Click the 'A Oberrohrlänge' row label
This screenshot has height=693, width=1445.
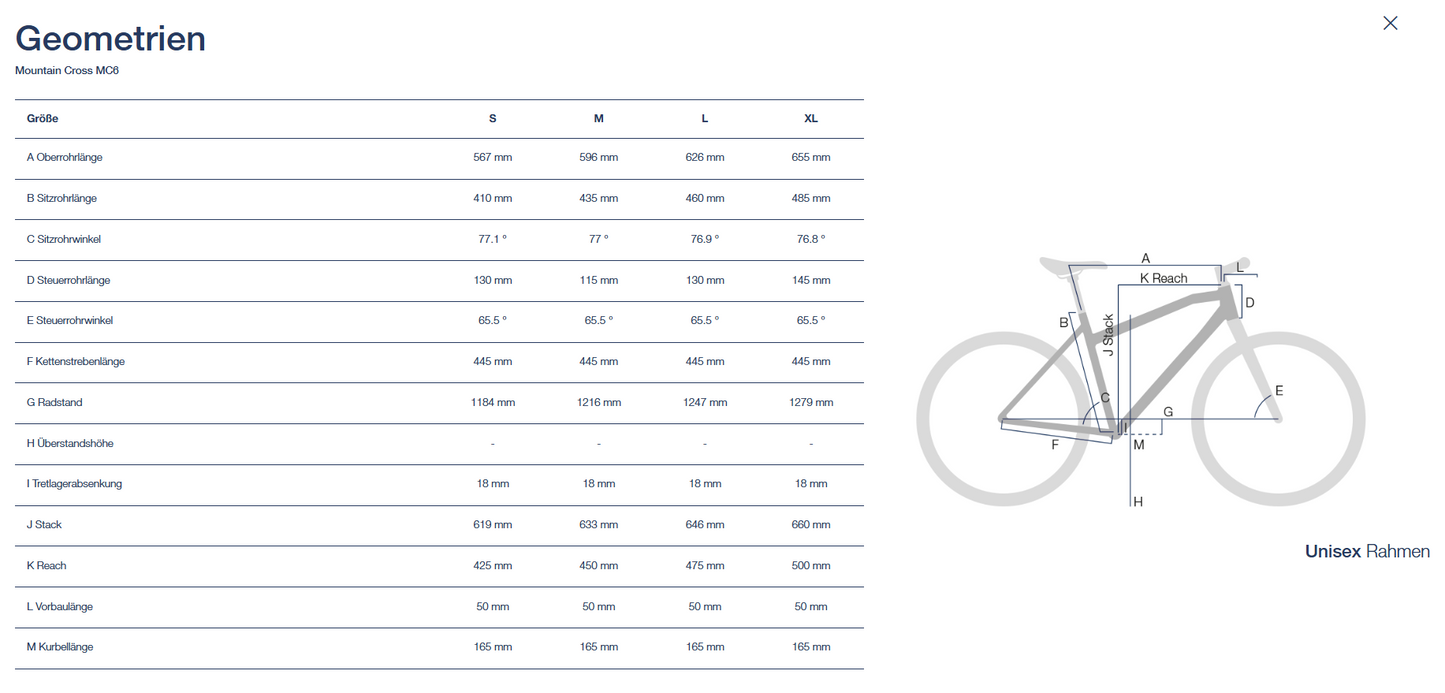(65, 157)
